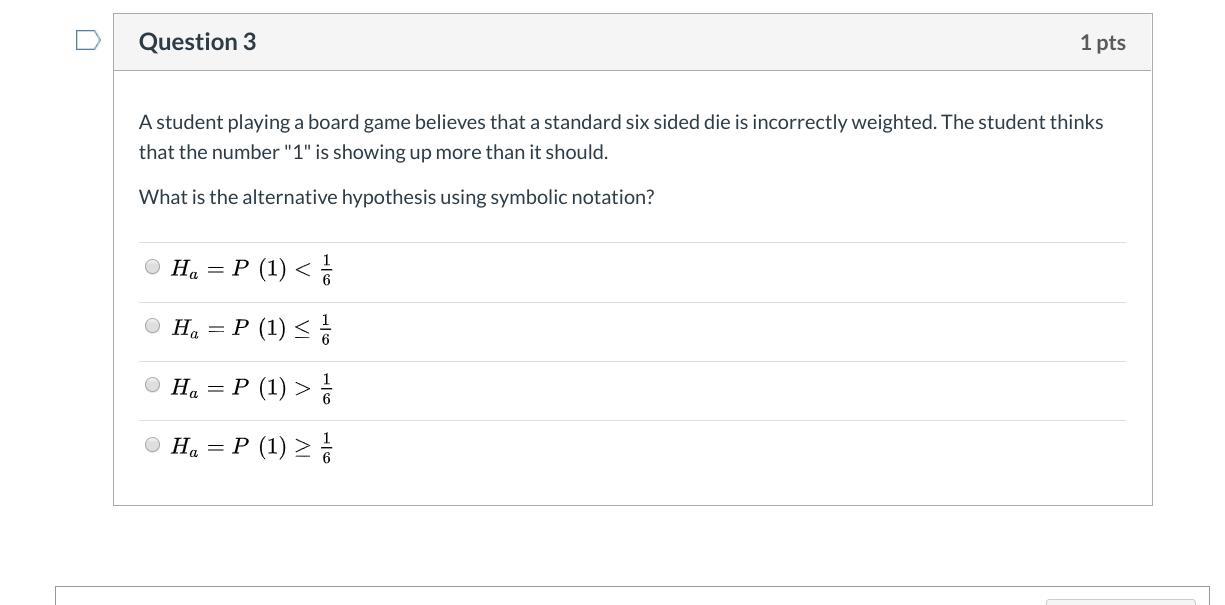Click the 'Ha = P(1) ≤ 1/6' formula label
Image resolution: width=1225 pixels, height=605 pixels.
pos(250,327)
